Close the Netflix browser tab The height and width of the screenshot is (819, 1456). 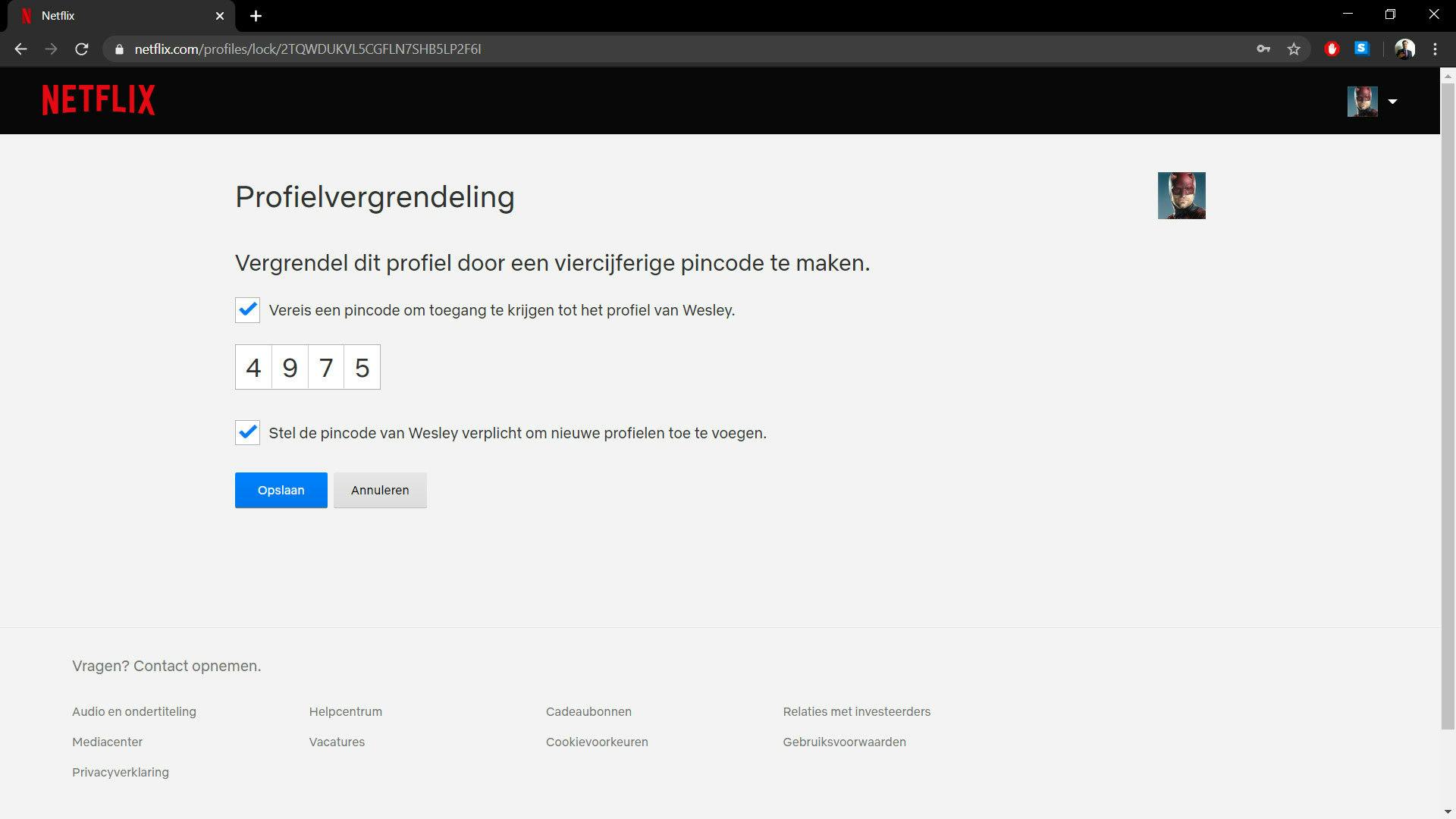point(220,16)
